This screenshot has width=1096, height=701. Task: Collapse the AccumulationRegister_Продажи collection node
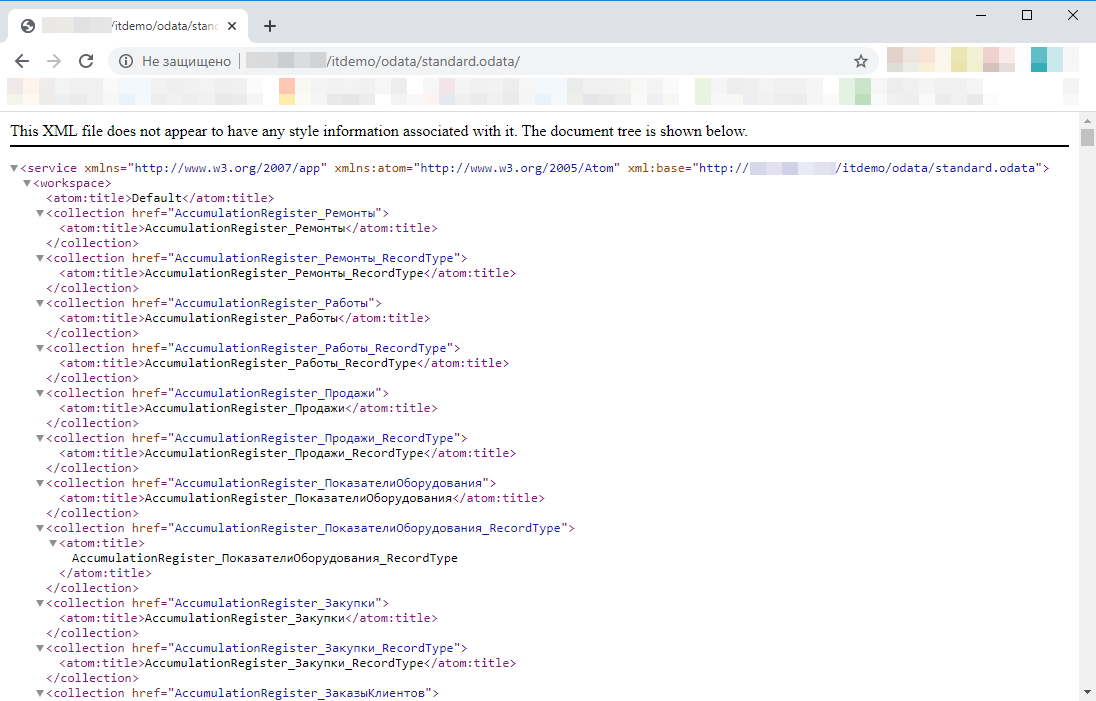click(x=40, y=393)
